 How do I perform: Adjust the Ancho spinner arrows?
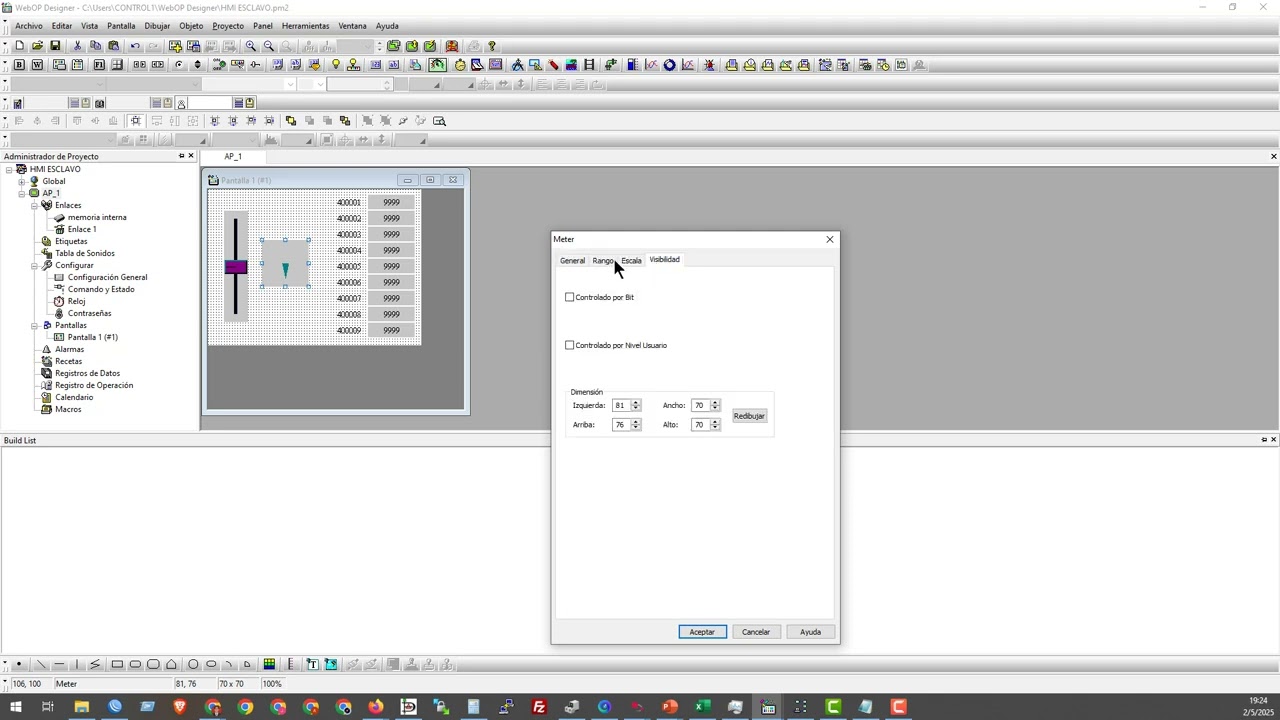[x=715, y=405]
